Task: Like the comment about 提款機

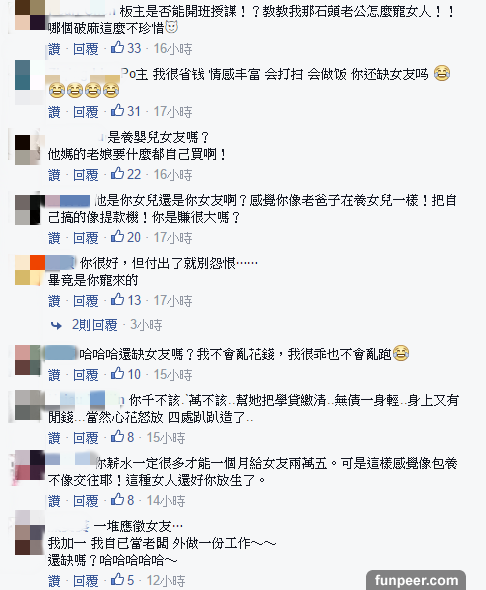Action: [x=54, y=238]
